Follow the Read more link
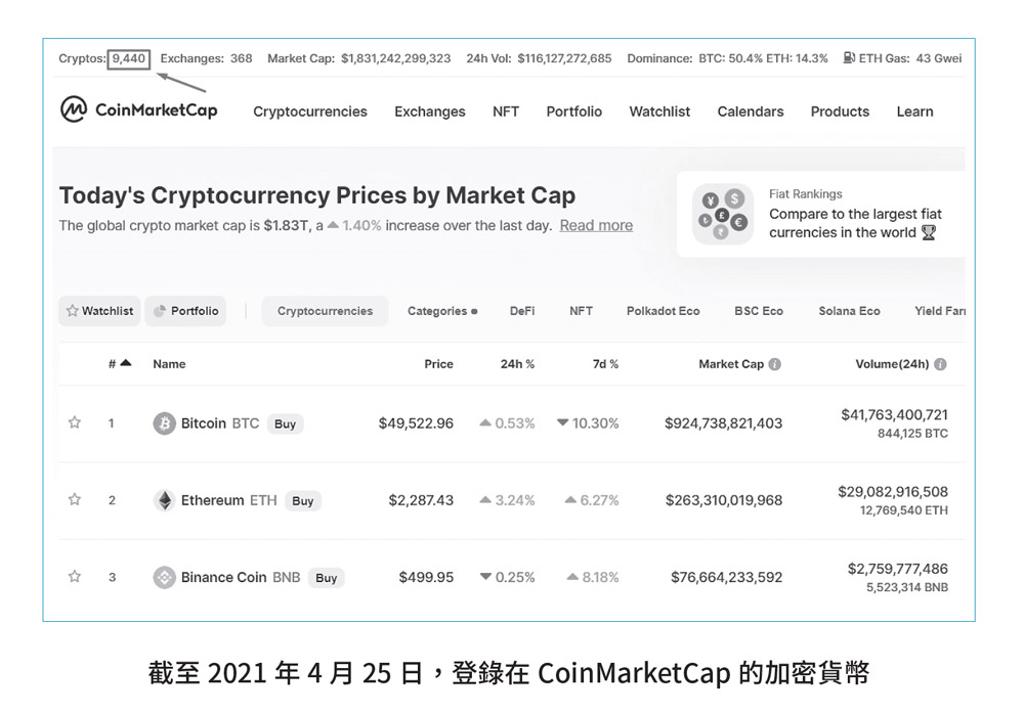Screen dimensions: 1024x714 pos(596,225)
